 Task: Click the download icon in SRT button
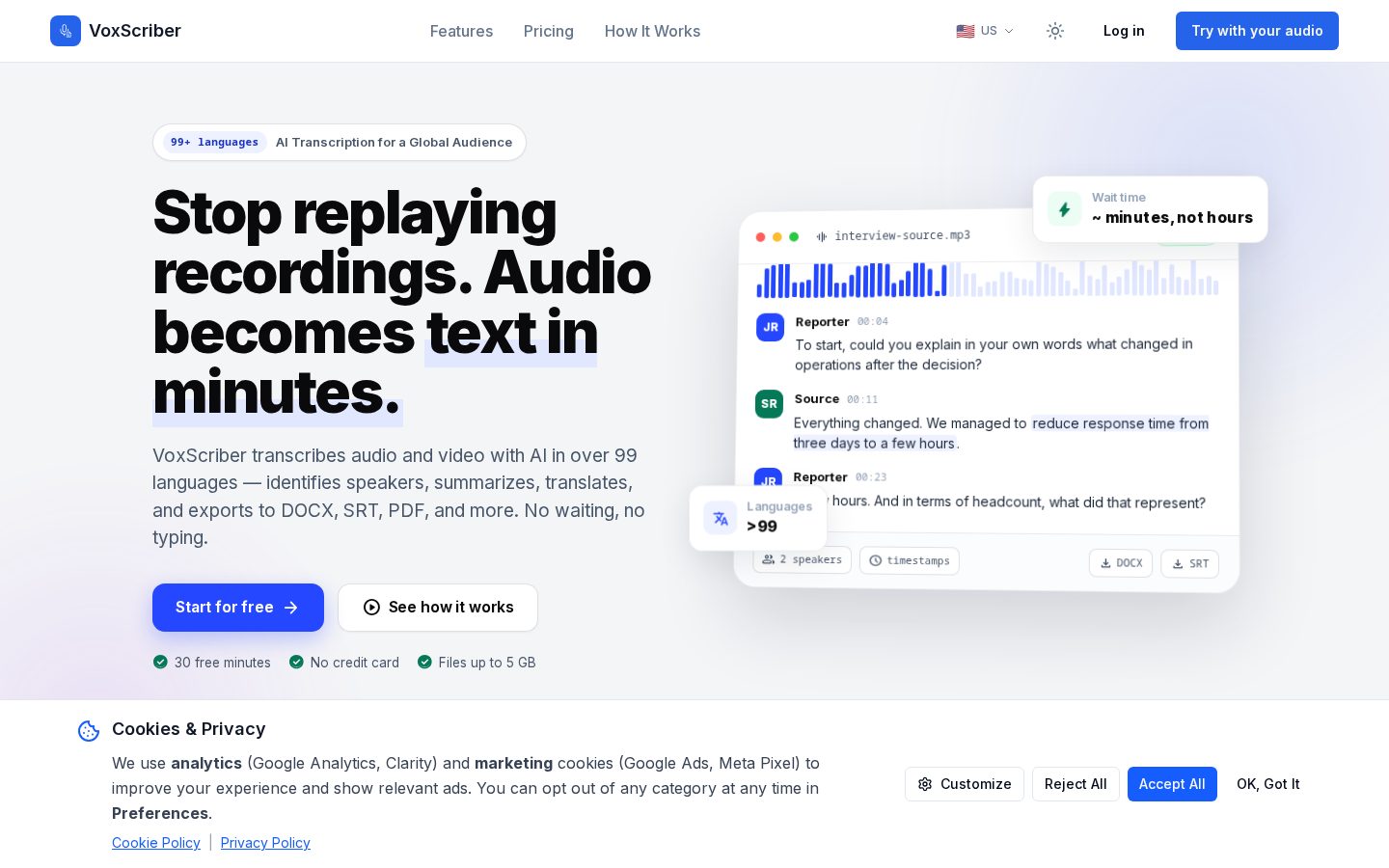point(1178,564)
